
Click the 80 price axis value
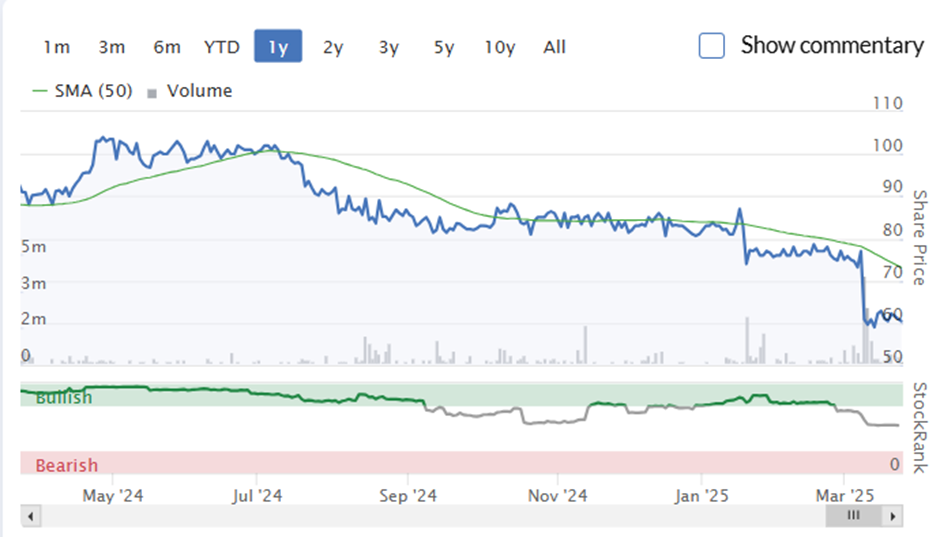pos(893,230)
